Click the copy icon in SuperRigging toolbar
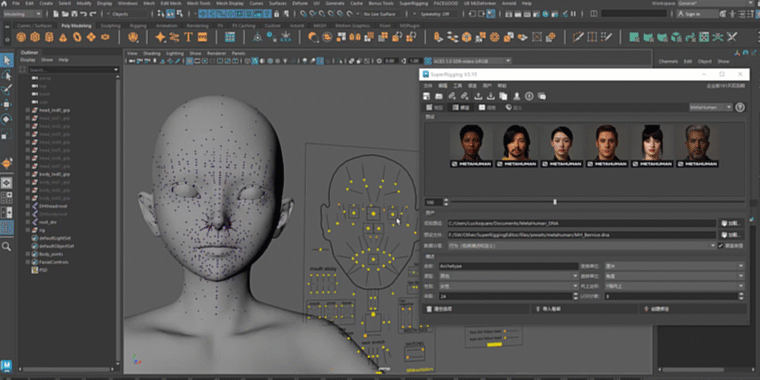 tap(503, 96)
